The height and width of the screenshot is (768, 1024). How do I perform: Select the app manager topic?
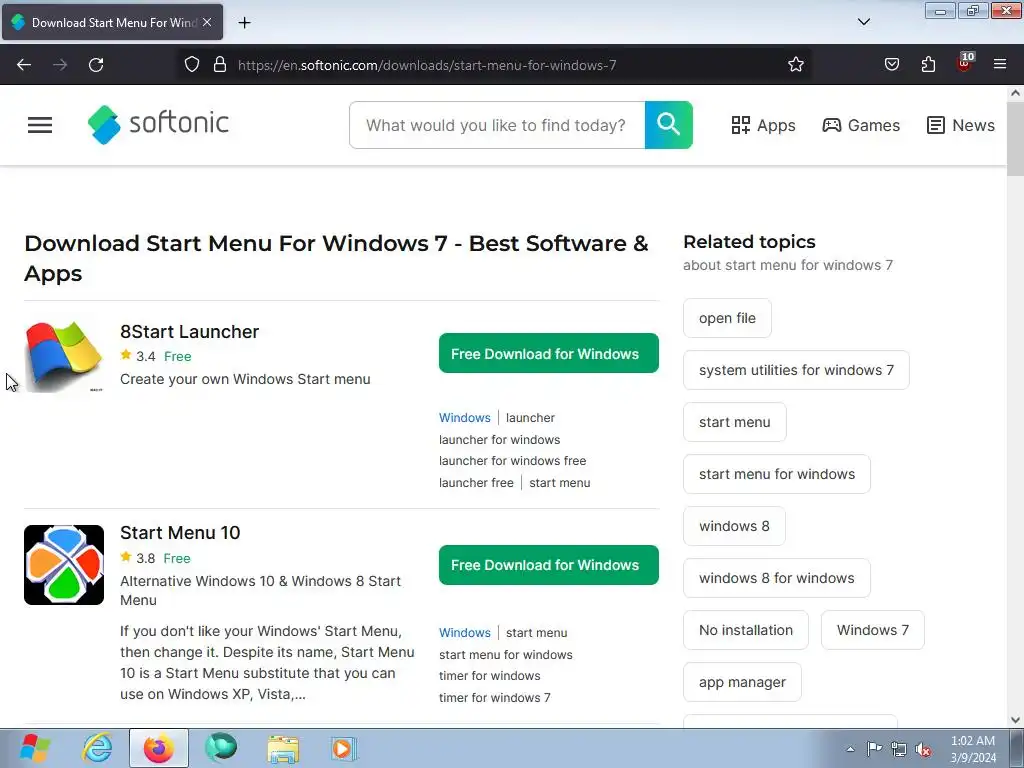[742, 682]
